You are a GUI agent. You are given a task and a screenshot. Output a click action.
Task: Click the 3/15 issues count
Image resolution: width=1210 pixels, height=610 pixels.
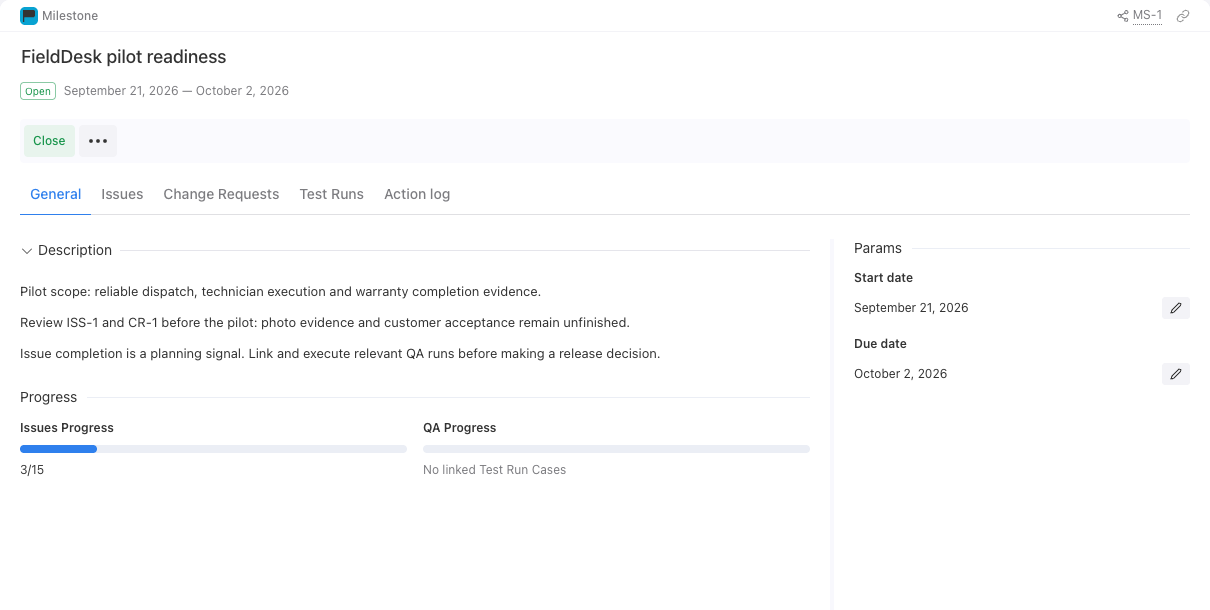pyautogui.click(x=32, y=470)
